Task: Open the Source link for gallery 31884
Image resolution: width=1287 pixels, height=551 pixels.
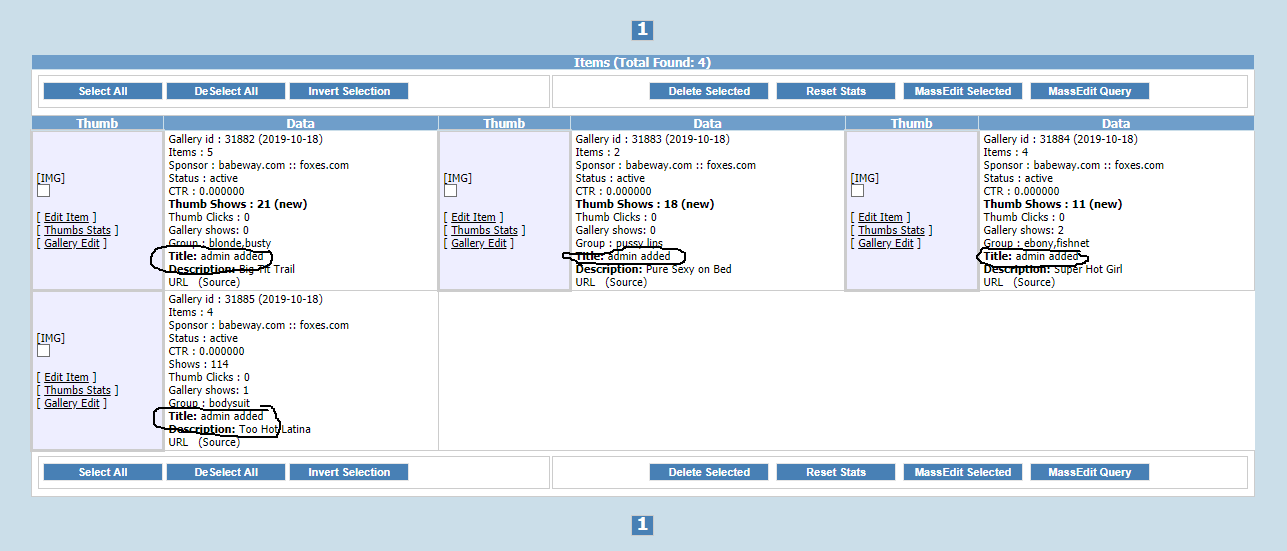Action: [x=1034, y=282]
